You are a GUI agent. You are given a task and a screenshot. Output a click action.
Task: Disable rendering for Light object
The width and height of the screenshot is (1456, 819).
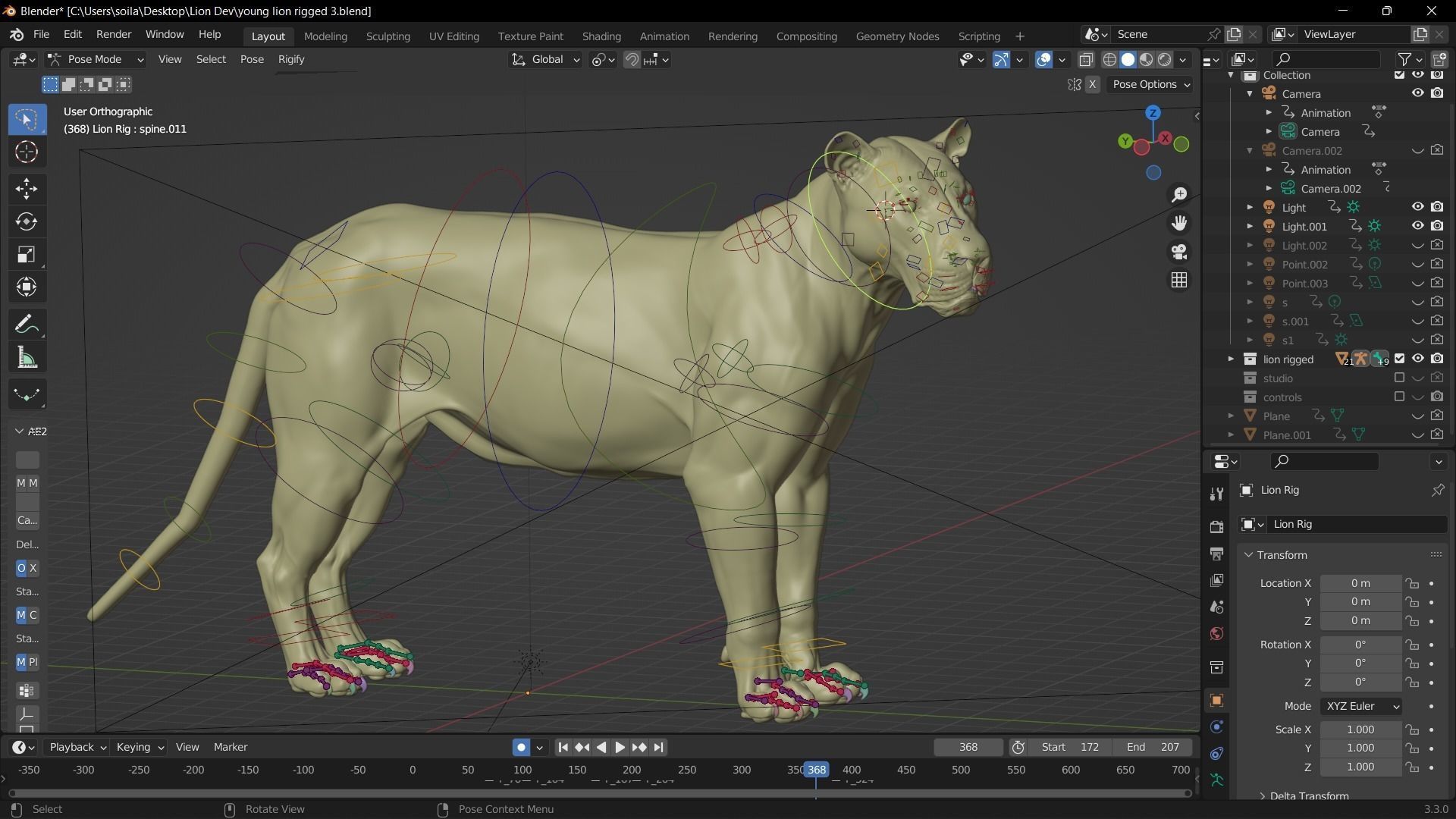click(1437, 207)
